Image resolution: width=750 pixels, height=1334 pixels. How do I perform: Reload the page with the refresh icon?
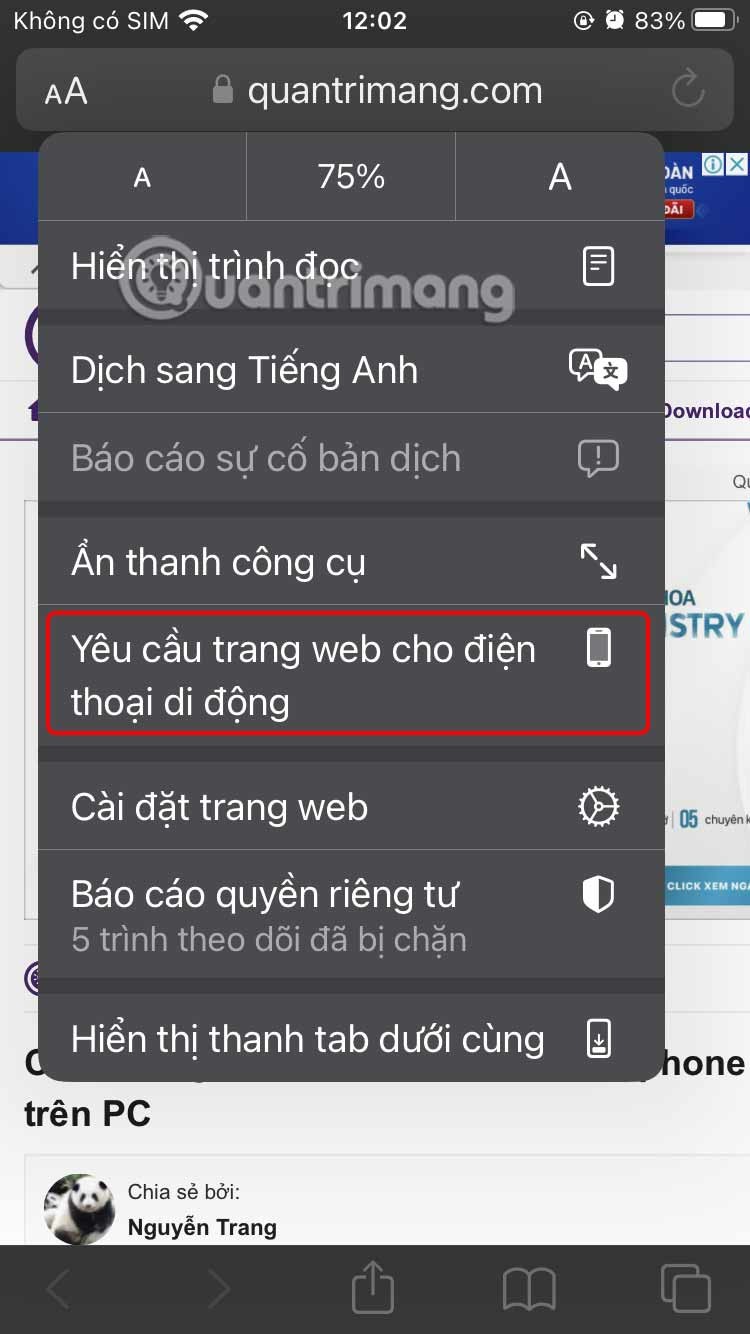coord(688,91)
